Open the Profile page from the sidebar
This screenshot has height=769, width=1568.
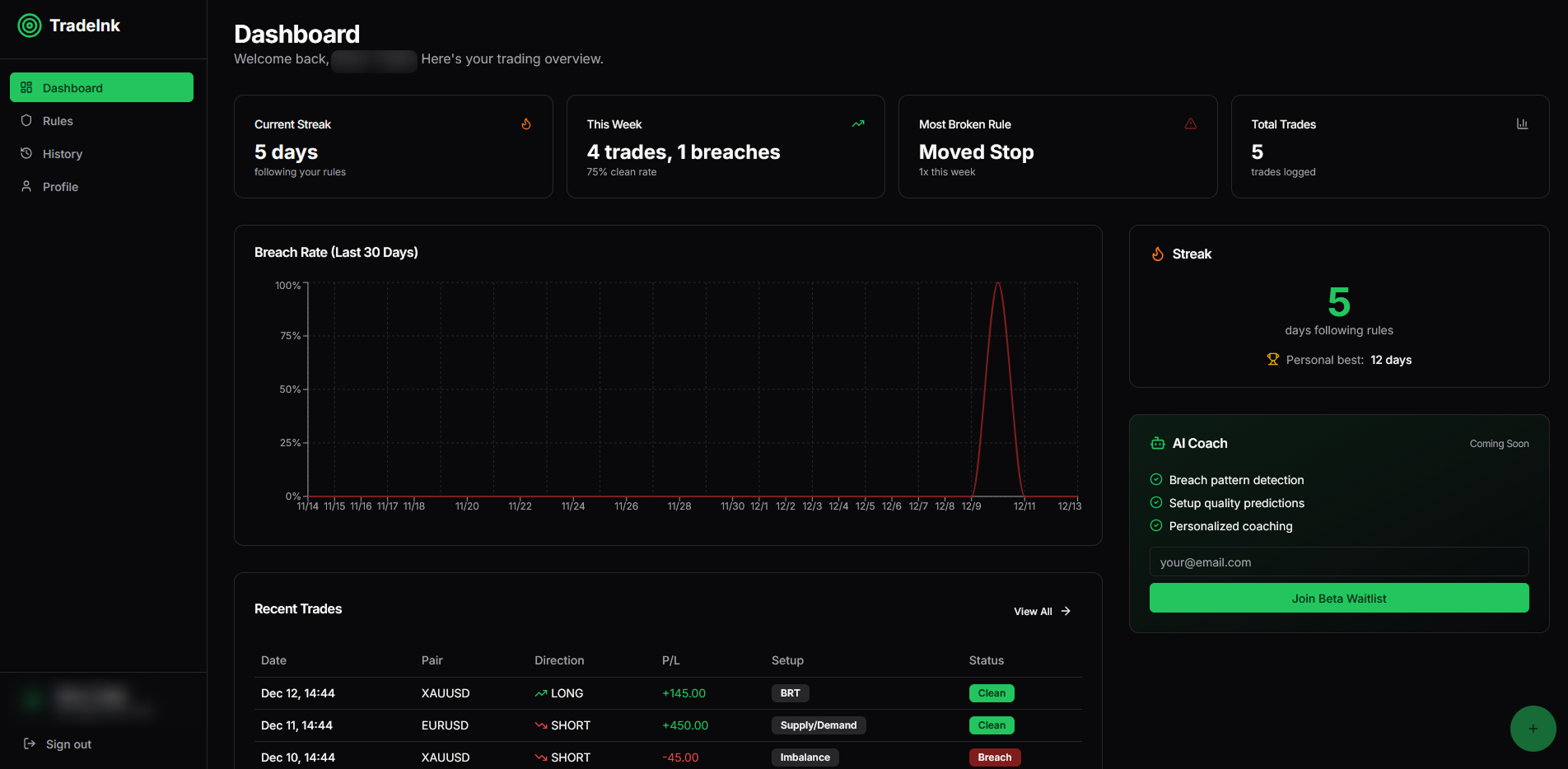[58, 186]
